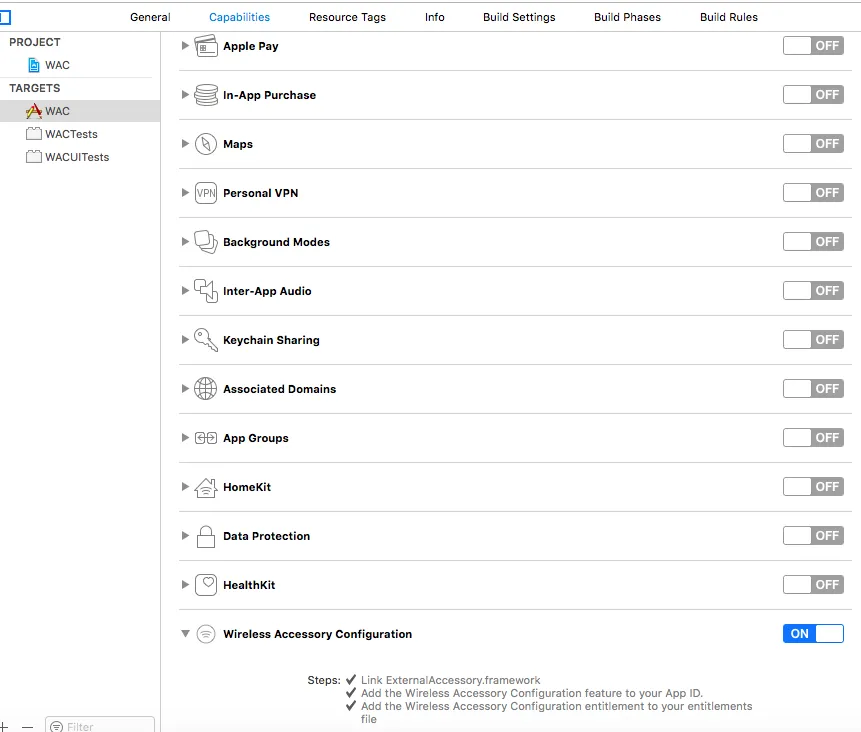Select the Capabilities tab
Viewport: 861px width, 732px height.
[x=239, y=17]
